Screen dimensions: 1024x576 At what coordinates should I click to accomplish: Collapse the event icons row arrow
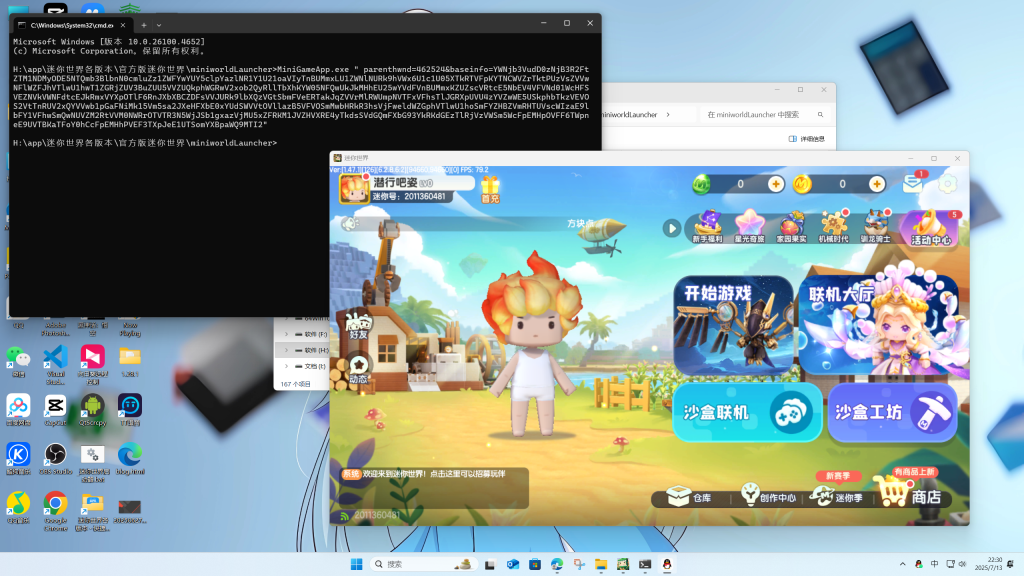[x=672, y=228]
